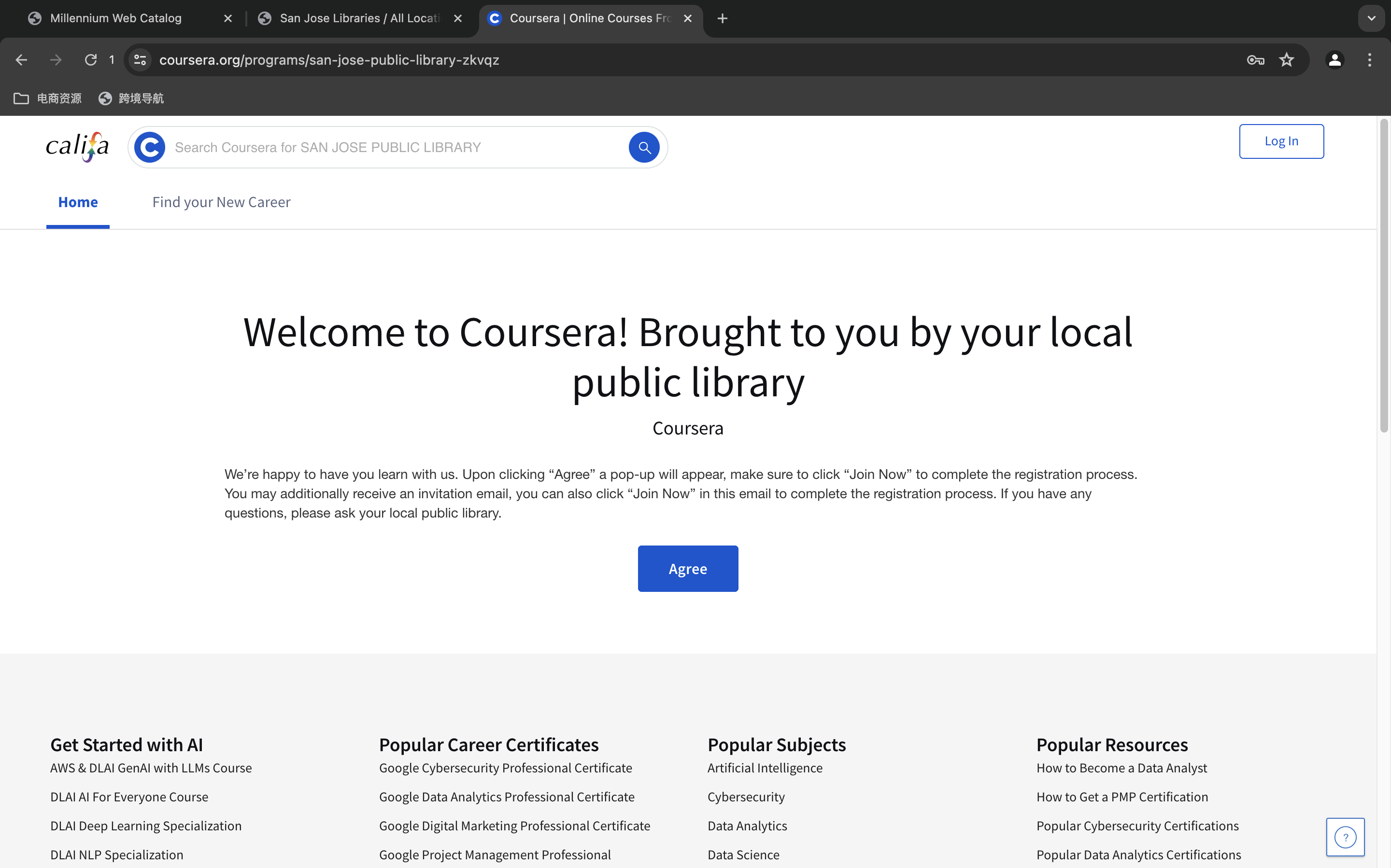The height and width of the screenshot is (868, 1391).
Task: Click the address bar URL
Action: tap(329, 60)
